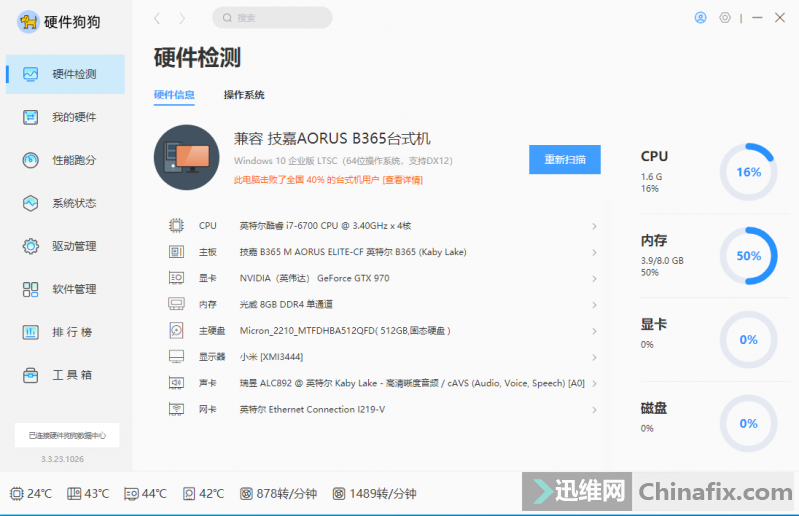Click the disk temperature 42℃ icon
The image size is (799, 516).
(x=189, y=494)
